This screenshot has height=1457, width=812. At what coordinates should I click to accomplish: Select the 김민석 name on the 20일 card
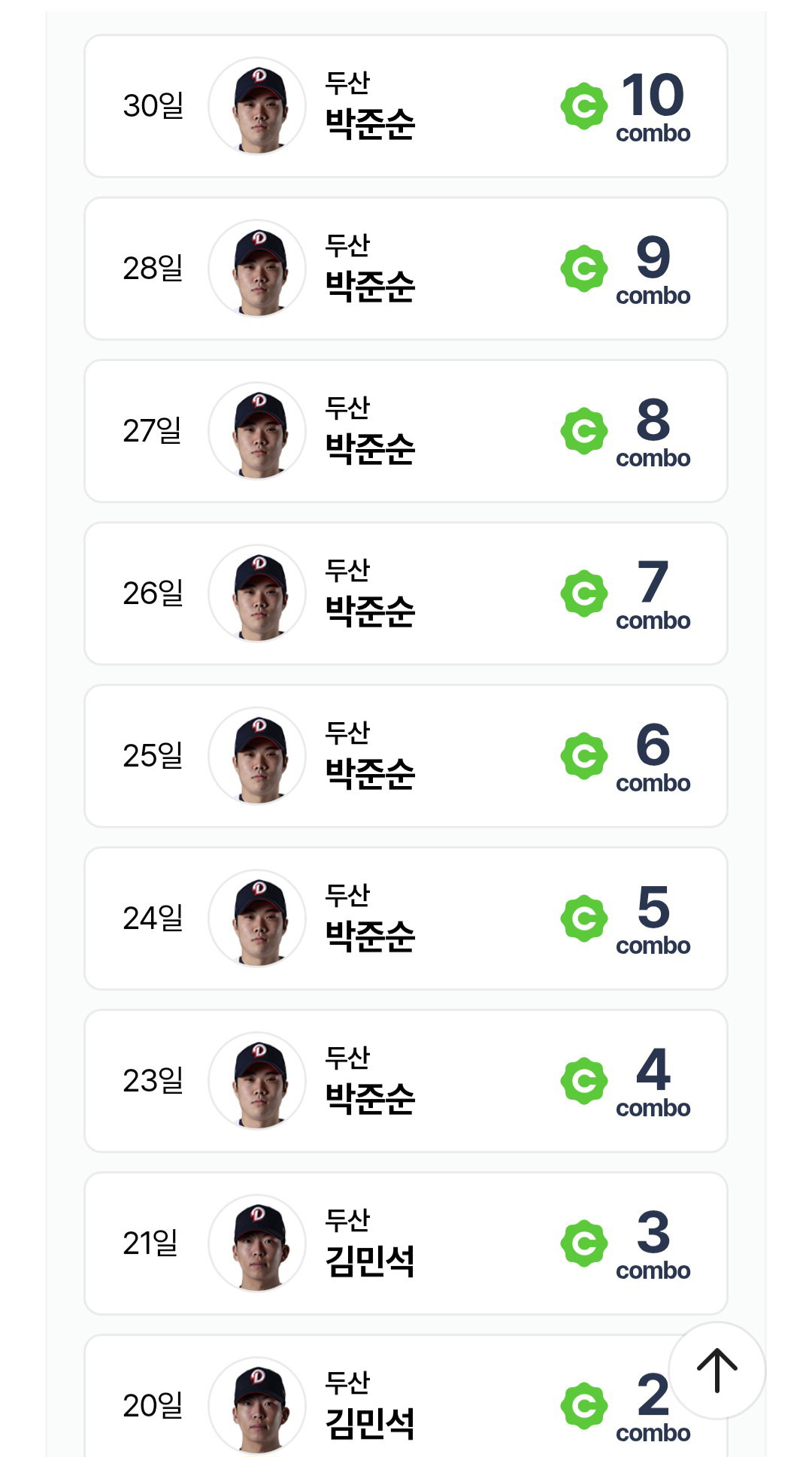370,1424
